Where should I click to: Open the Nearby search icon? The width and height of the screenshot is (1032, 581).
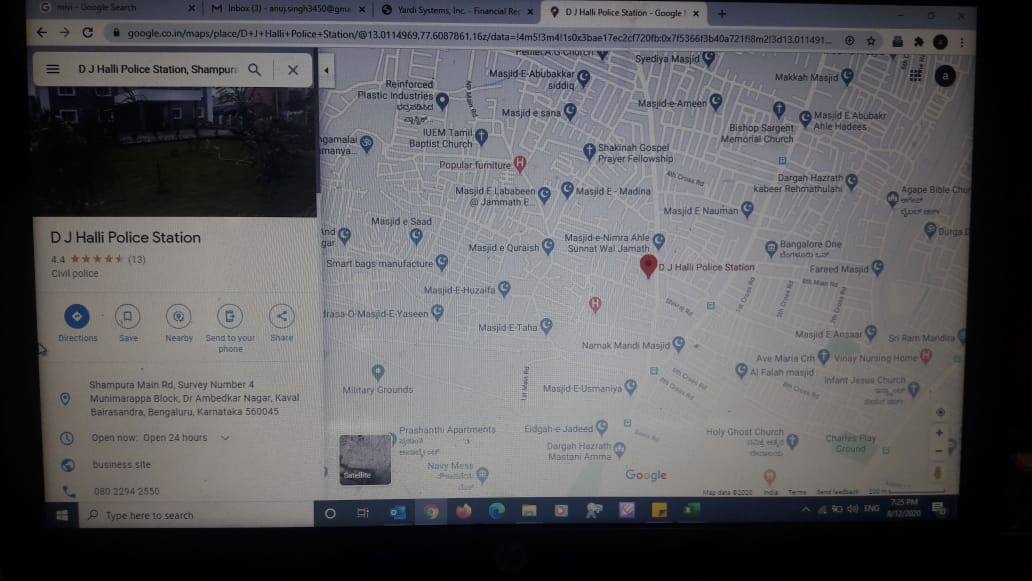pos(178,316)
